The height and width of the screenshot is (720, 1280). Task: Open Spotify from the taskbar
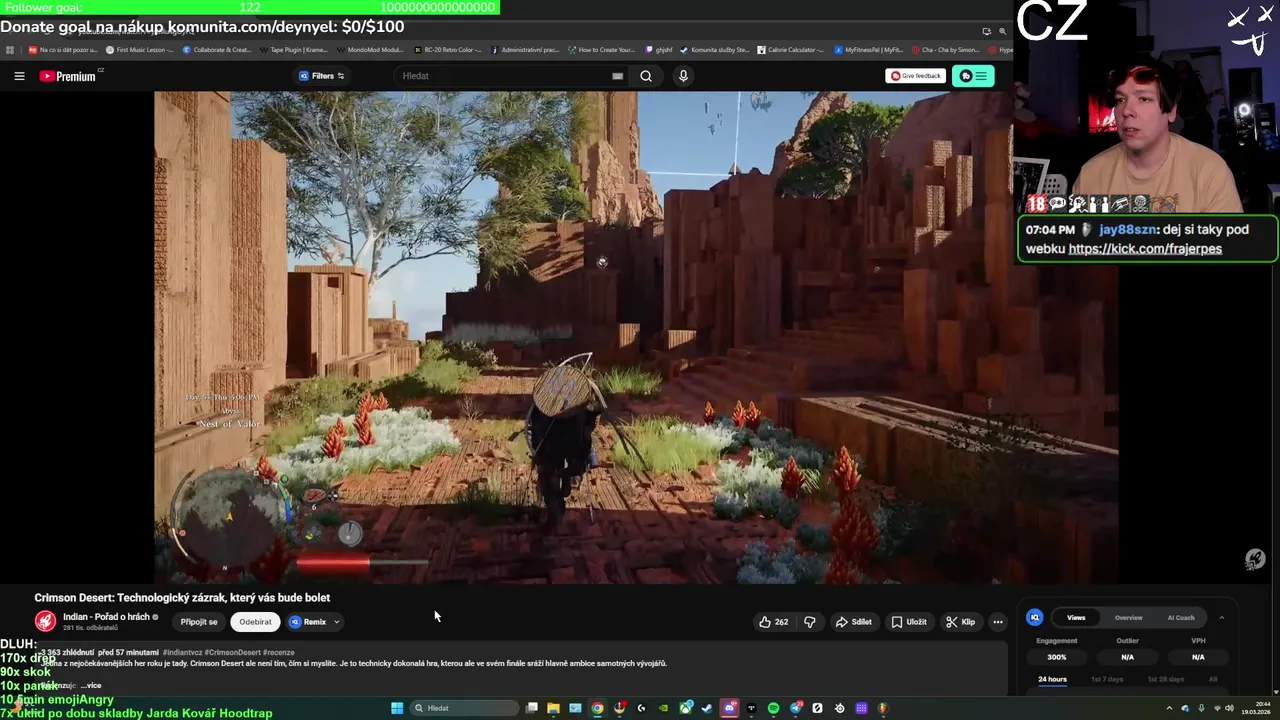[x=773, y=708]
